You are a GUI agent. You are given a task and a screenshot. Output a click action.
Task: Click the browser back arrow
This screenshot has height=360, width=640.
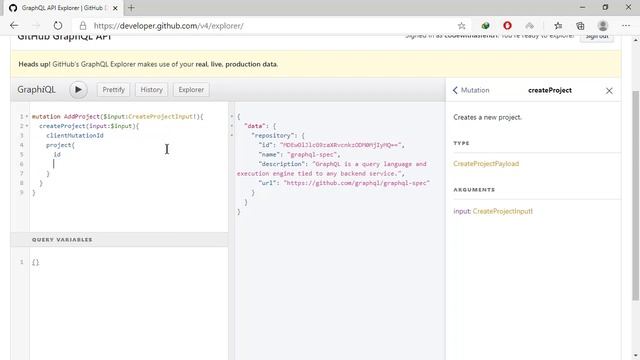coord(14,25)
